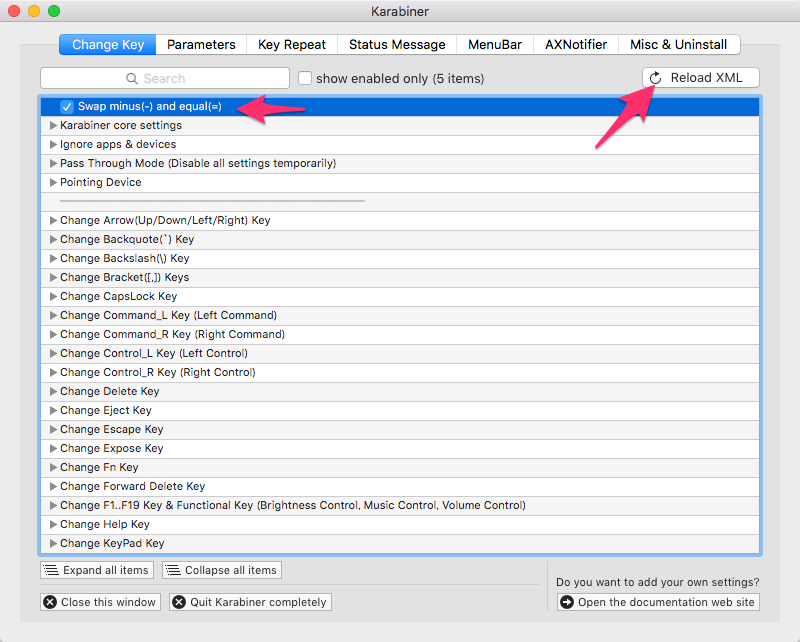
Task: Expand Change Control_R Key triangle
Action: click(x=53, y=373)
